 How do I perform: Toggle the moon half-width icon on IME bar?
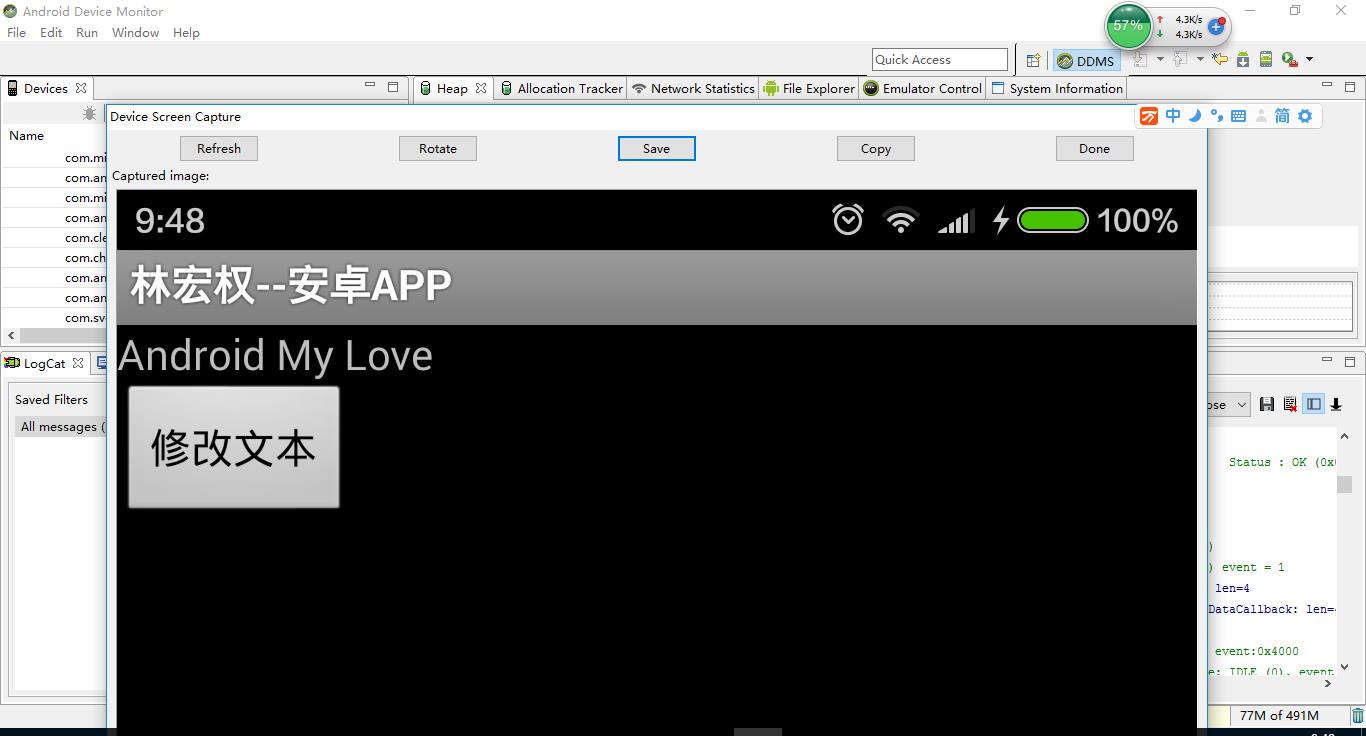1195,116
